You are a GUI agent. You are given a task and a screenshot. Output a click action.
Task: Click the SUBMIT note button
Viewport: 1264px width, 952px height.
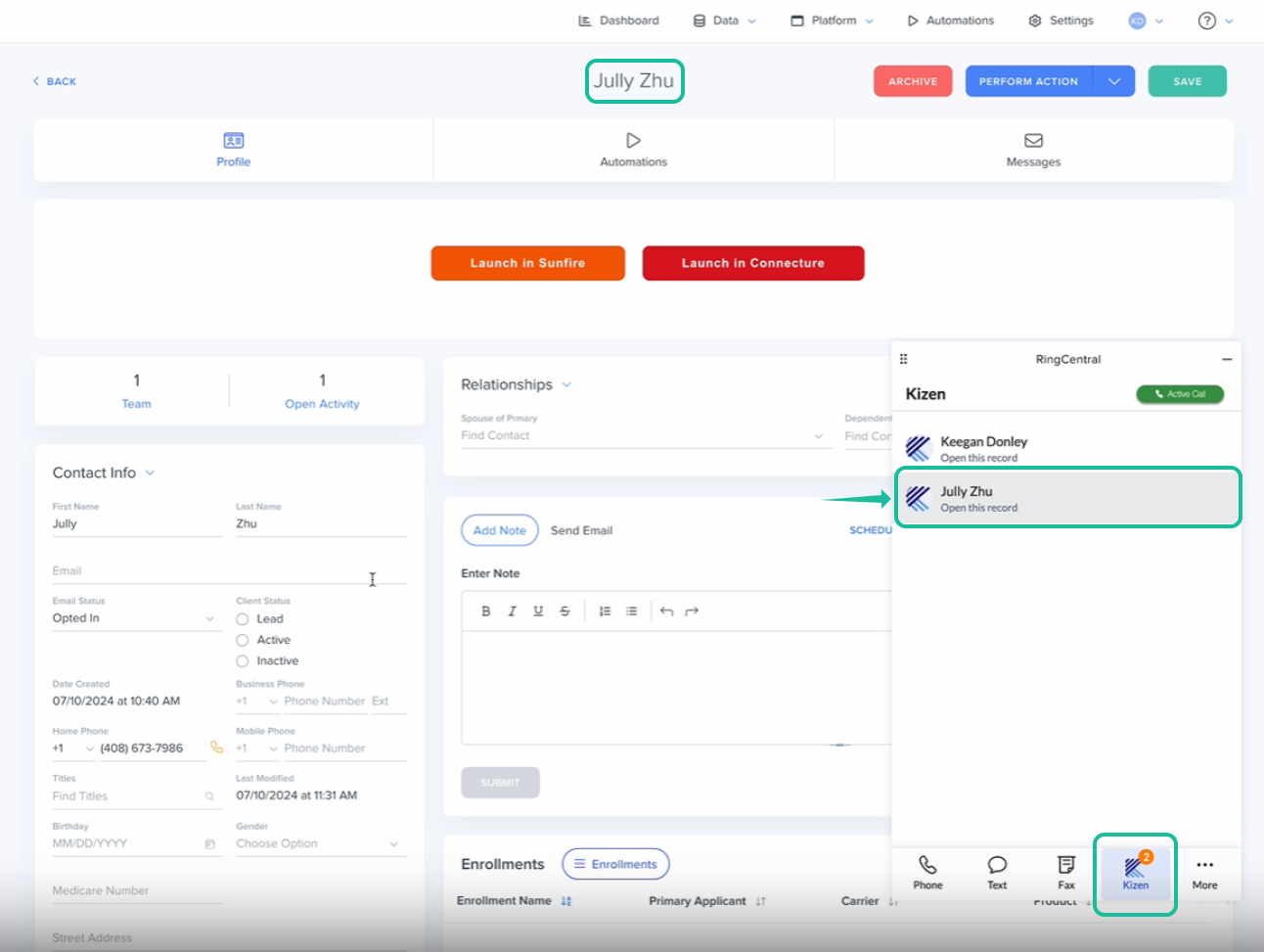point(500,783)
